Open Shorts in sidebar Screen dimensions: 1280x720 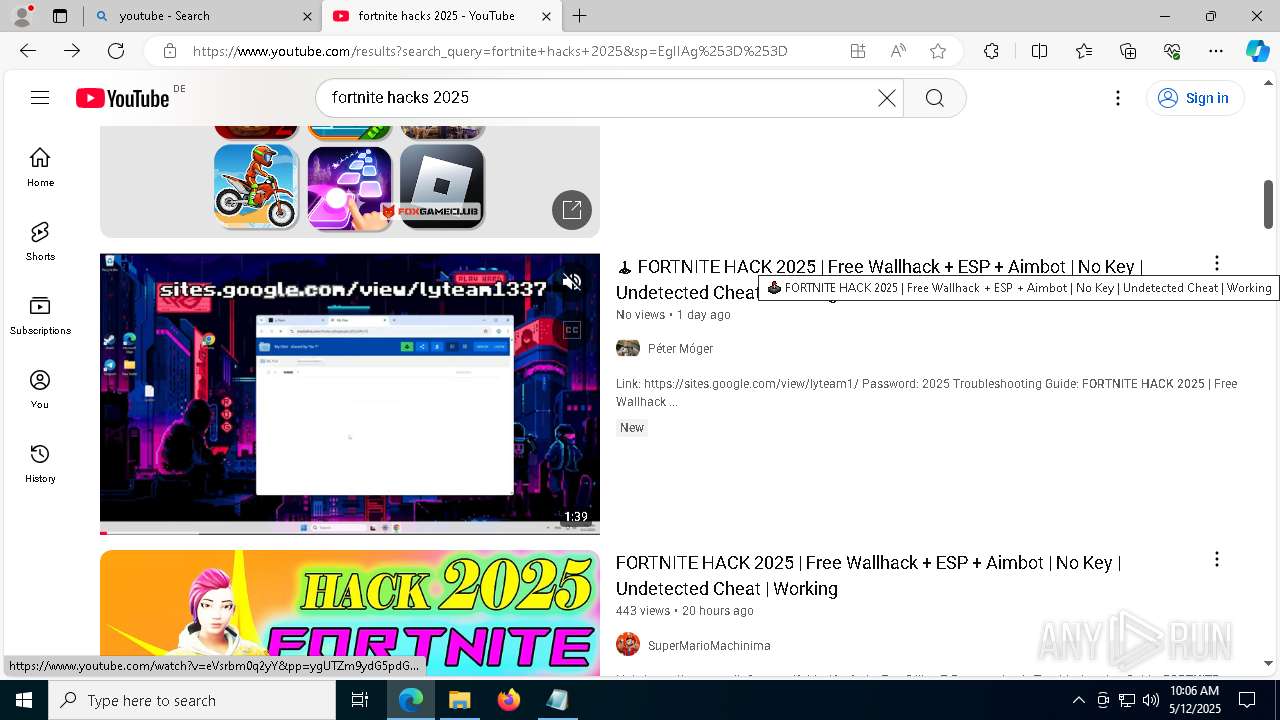tap(40, 241)
